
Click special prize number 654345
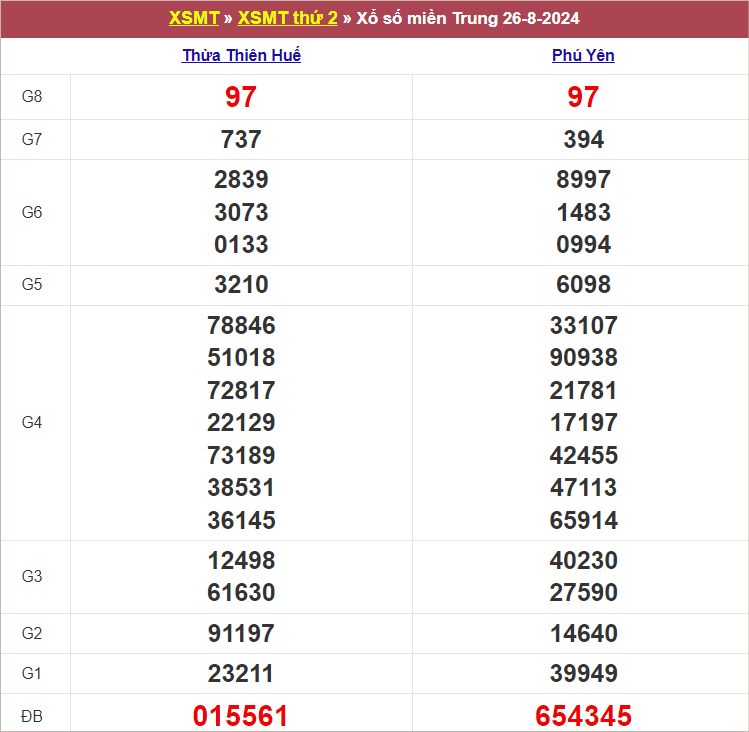[583, 716]
